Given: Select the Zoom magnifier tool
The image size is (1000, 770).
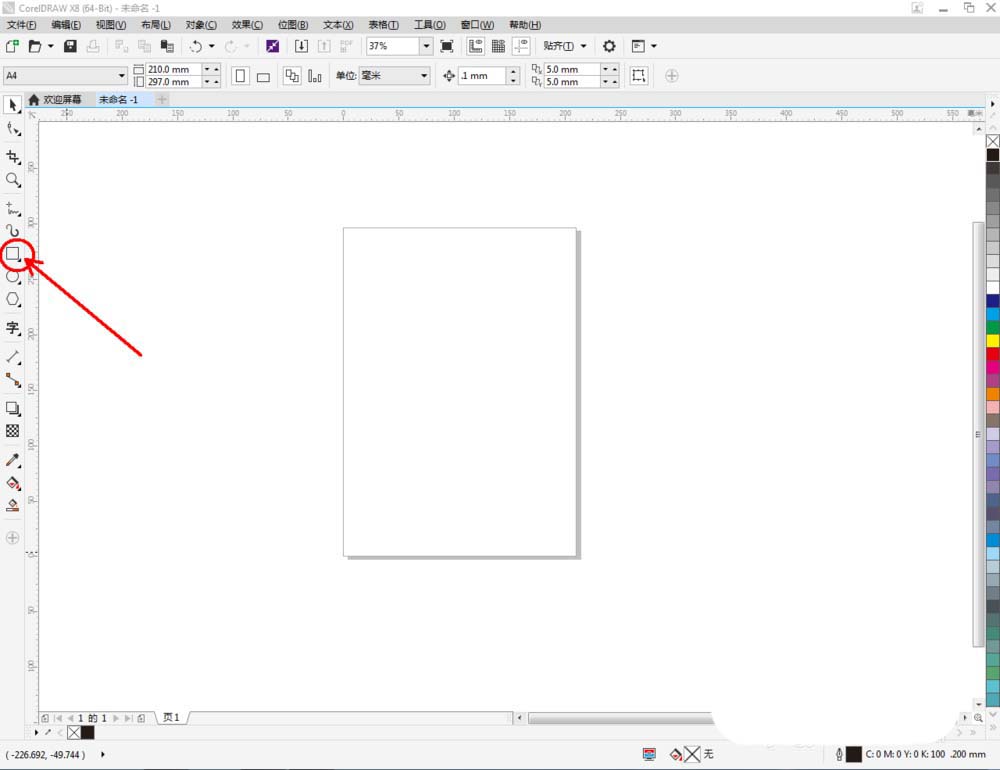Looking at the screenshot, I should pyautogui.click(x=13, y=180).
